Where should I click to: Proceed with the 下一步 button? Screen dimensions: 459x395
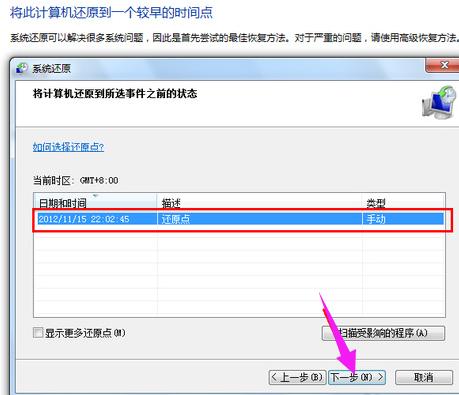click(357, 377)
